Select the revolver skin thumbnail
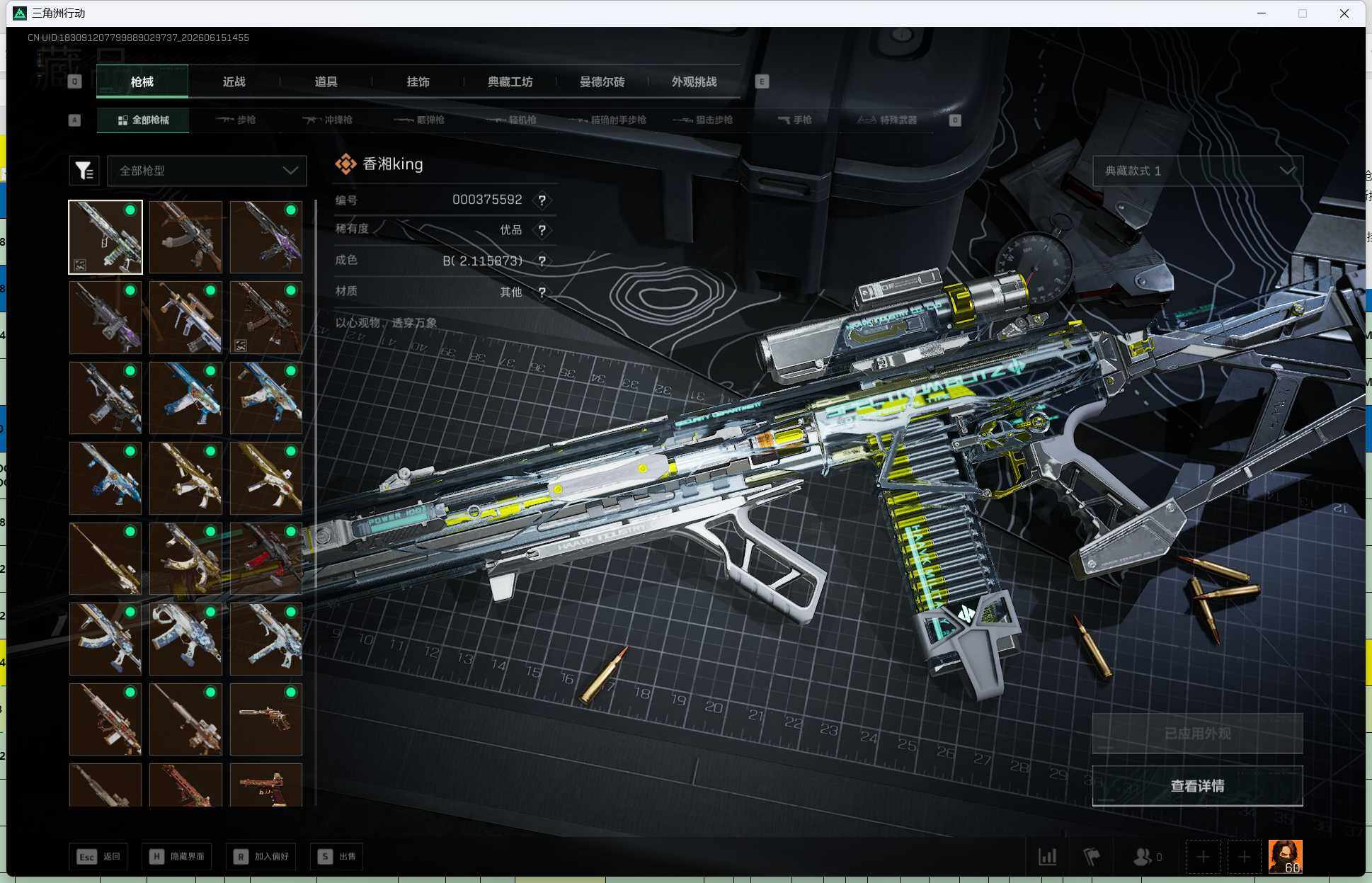This screenshot has width=1372, height=883. (x=266, y=719)
